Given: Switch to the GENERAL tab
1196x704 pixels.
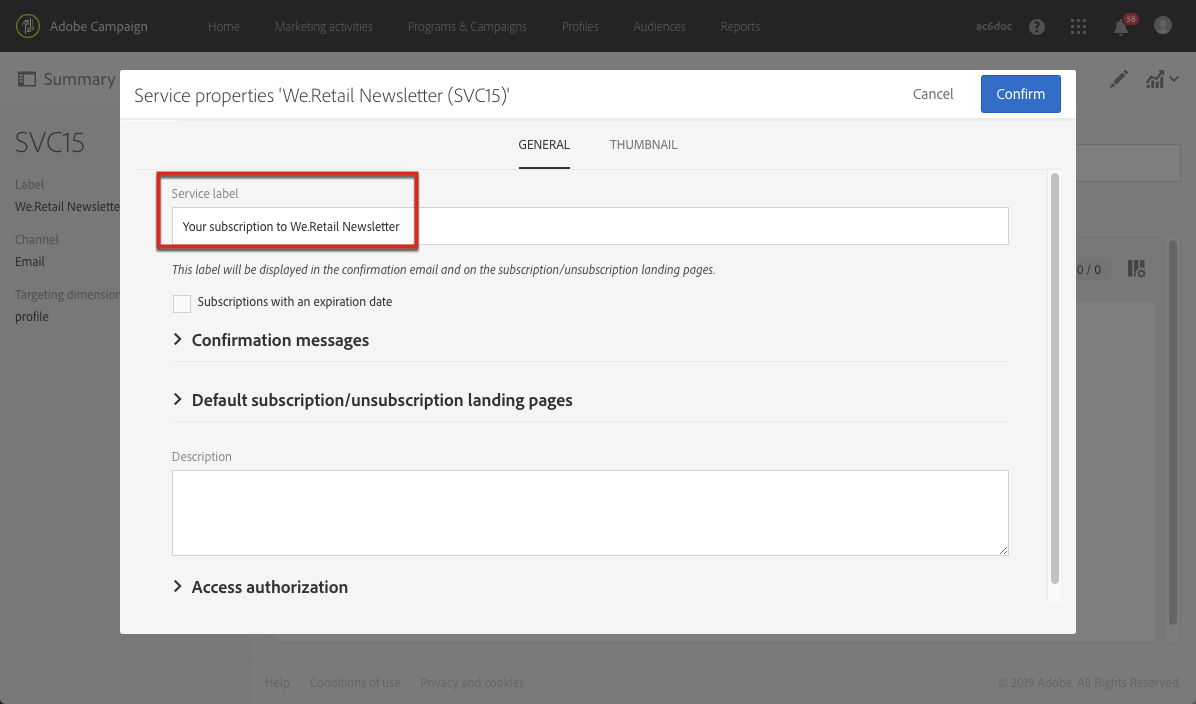Looking at the screenshot, I should [x=544, y=145].
